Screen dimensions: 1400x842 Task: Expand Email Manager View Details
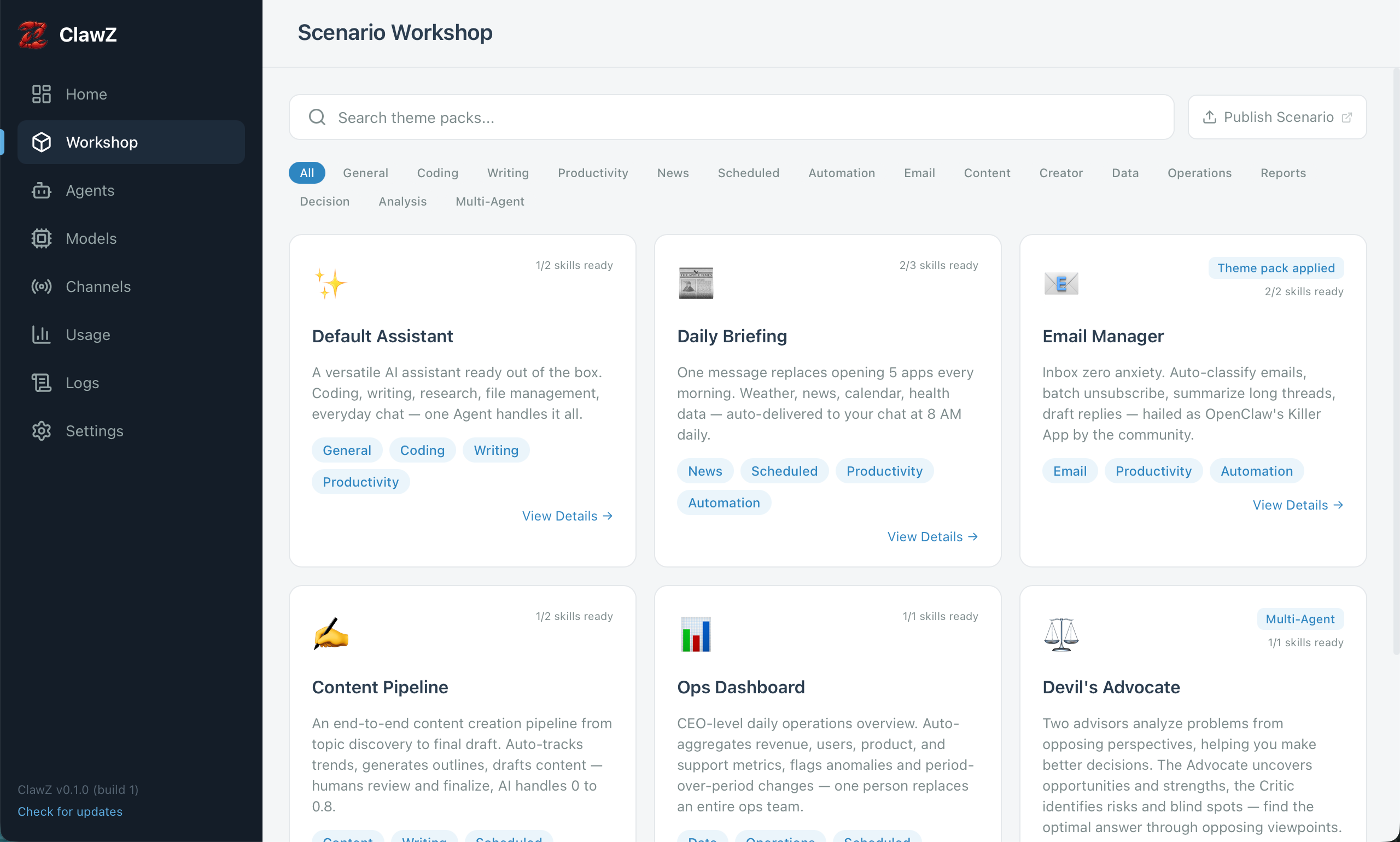coord(1298,505)
